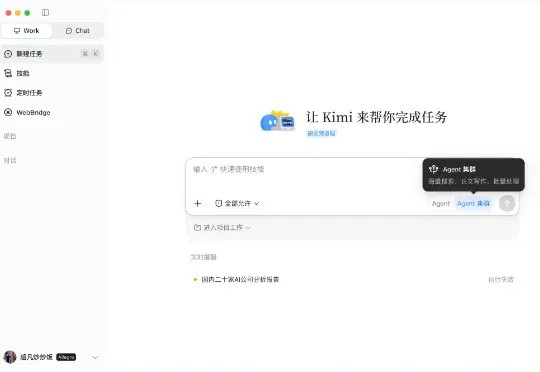Open the blue tag under the Kimi heading
The width and height of the screenshot is (540, 372).
click(321, 133)
